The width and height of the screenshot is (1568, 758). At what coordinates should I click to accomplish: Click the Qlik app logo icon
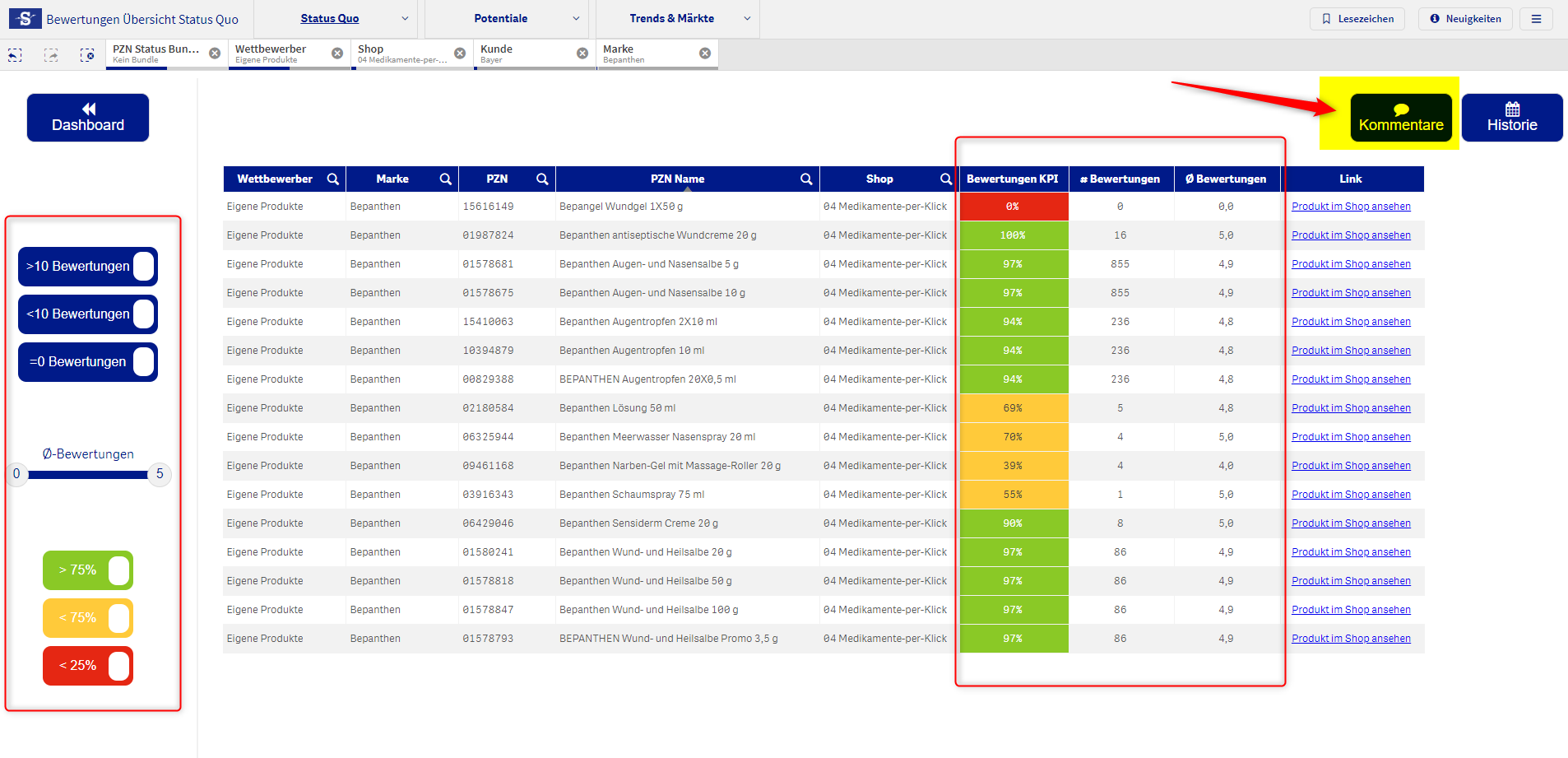tap(25, 19)
